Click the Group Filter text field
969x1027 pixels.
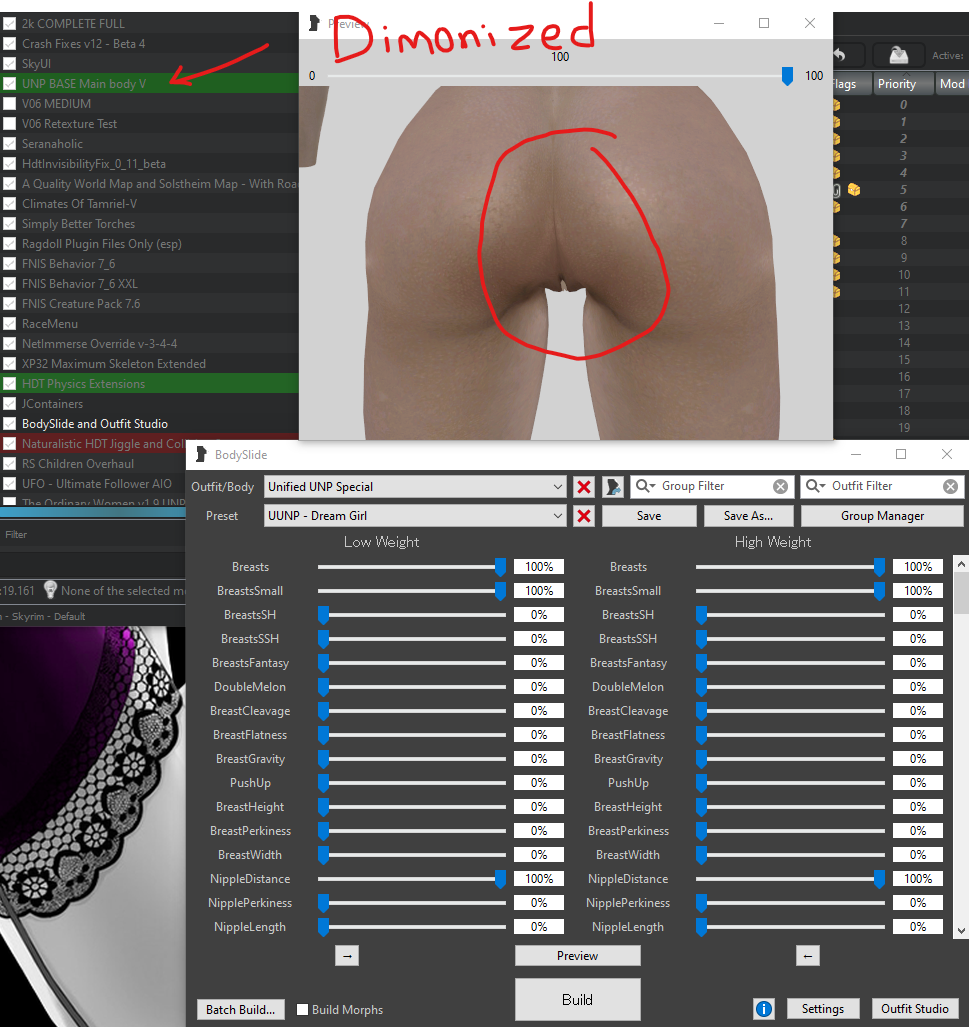click(714, 486)
